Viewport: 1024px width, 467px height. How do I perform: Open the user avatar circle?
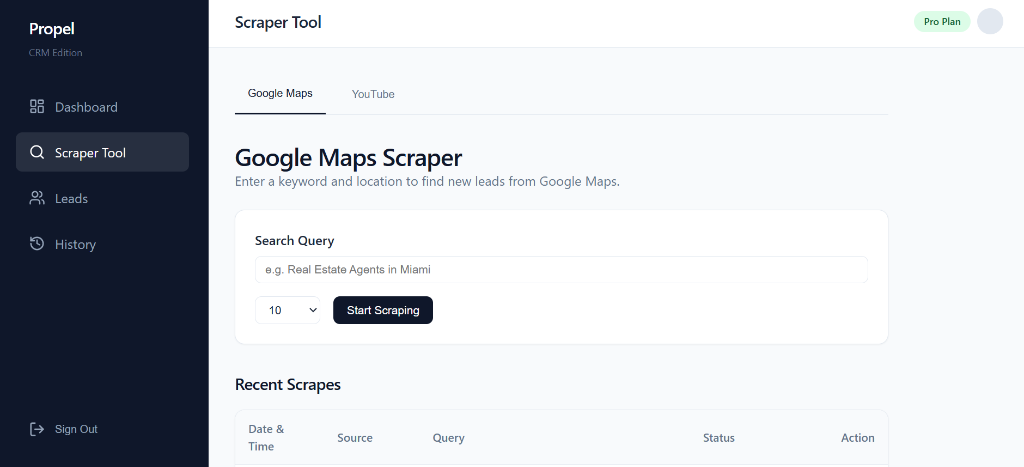tap(989, 22)
